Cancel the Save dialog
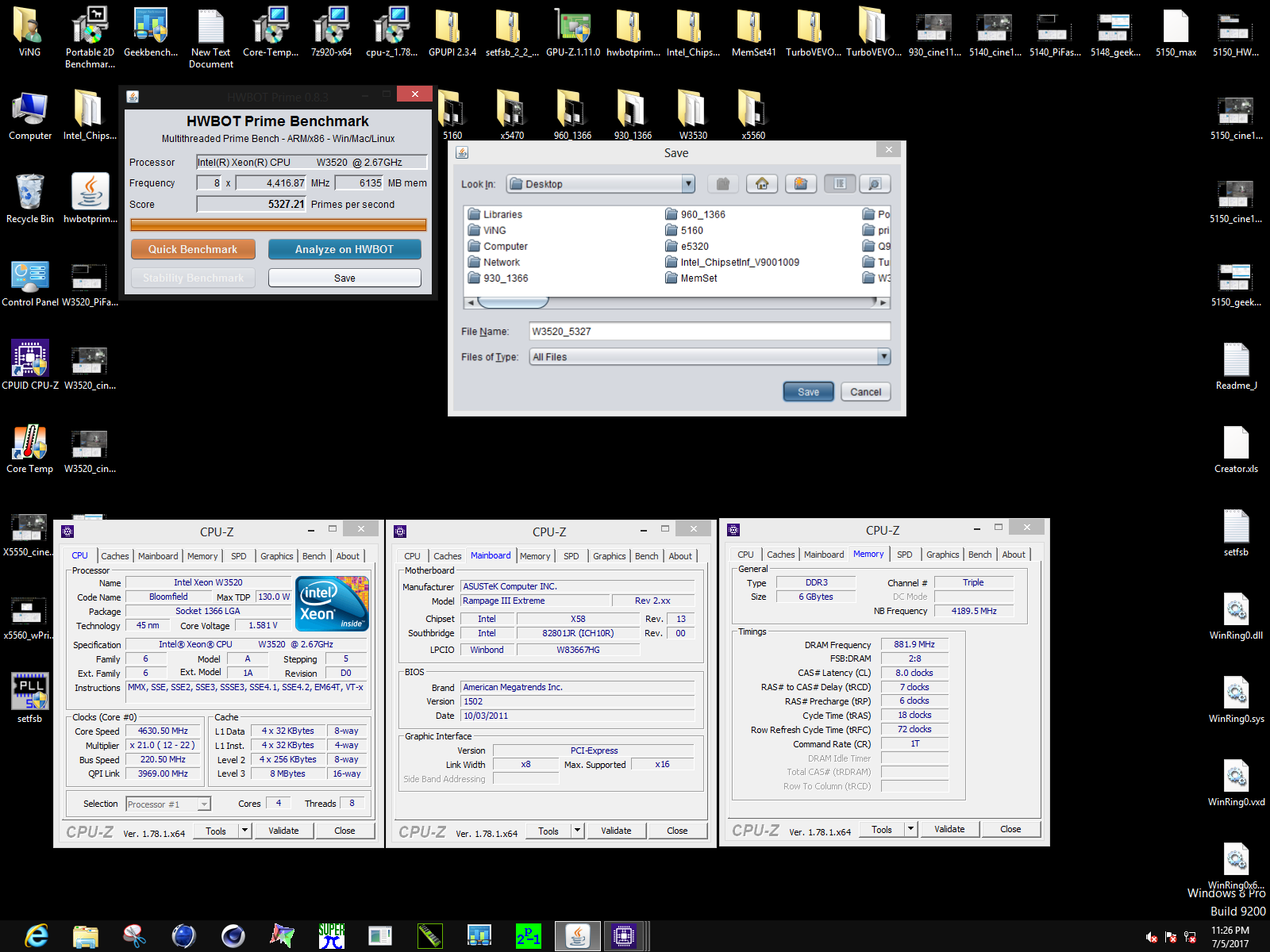The image size is (1270, 952). tap(865, 392)
